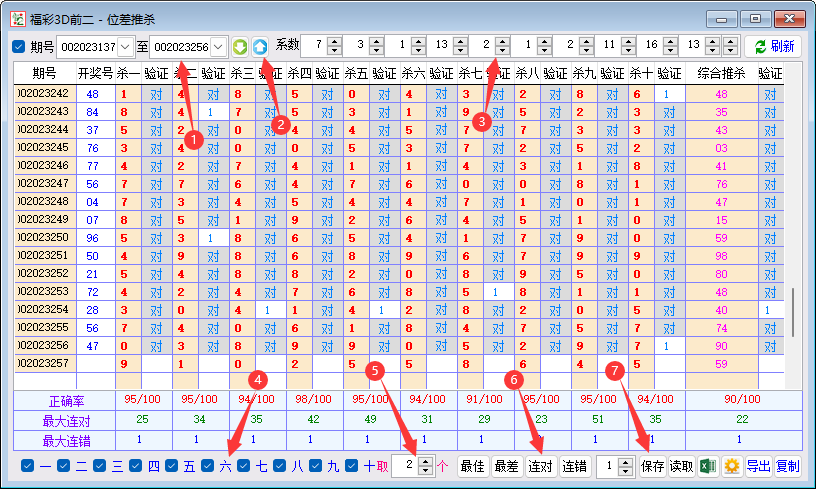The image size is (816, 489).
Task: Open settings with the gear icon
Action: click(732, 466)
